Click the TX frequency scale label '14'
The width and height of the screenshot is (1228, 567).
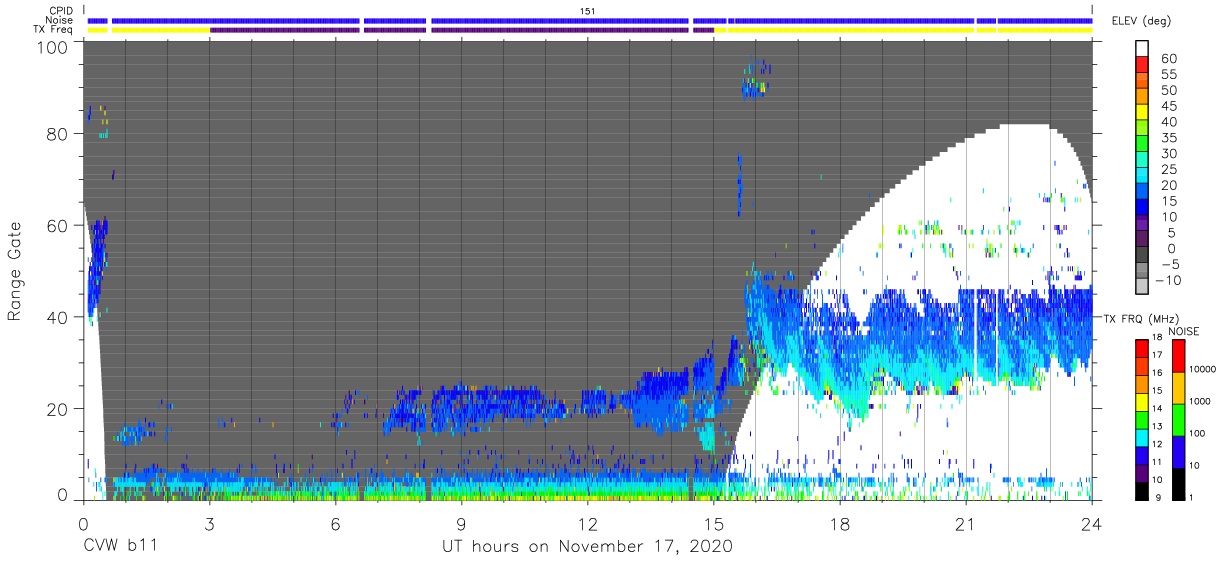[x=1156, y=408]
